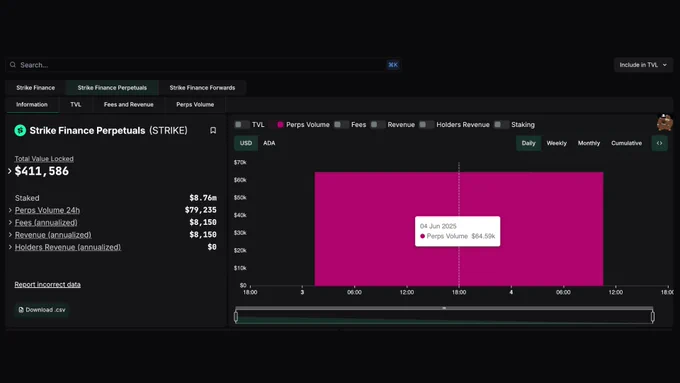680x383 pixels.
Task: Click the Staked $8.76m value
Action: [203, 198]
